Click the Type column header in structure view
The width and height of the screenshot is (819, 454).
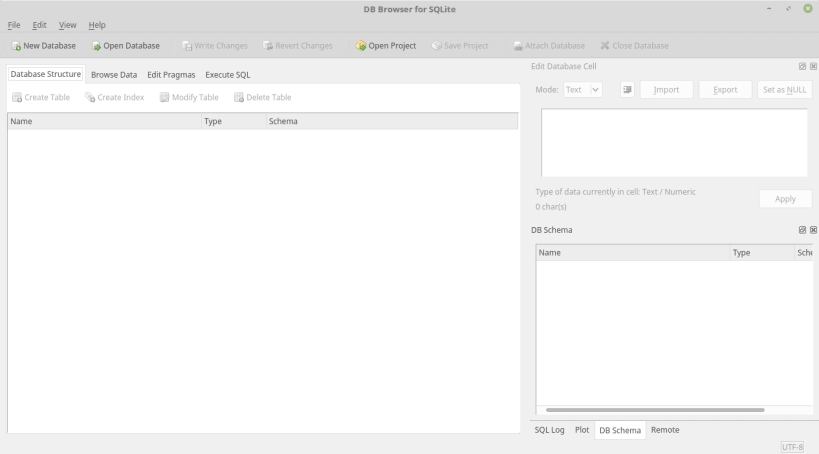pos(233,121)
